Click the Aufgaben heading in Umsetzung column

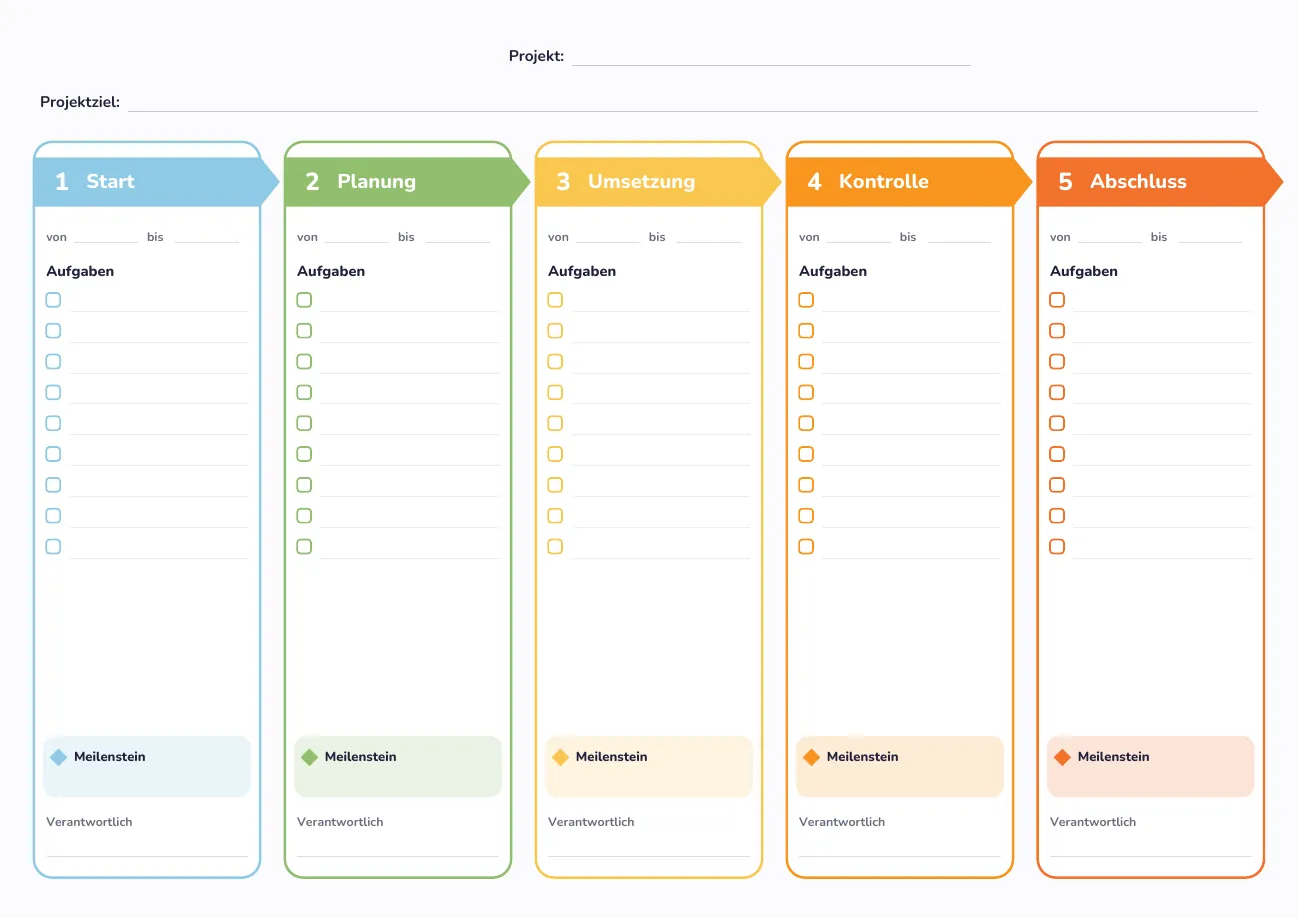click(582, 271)
